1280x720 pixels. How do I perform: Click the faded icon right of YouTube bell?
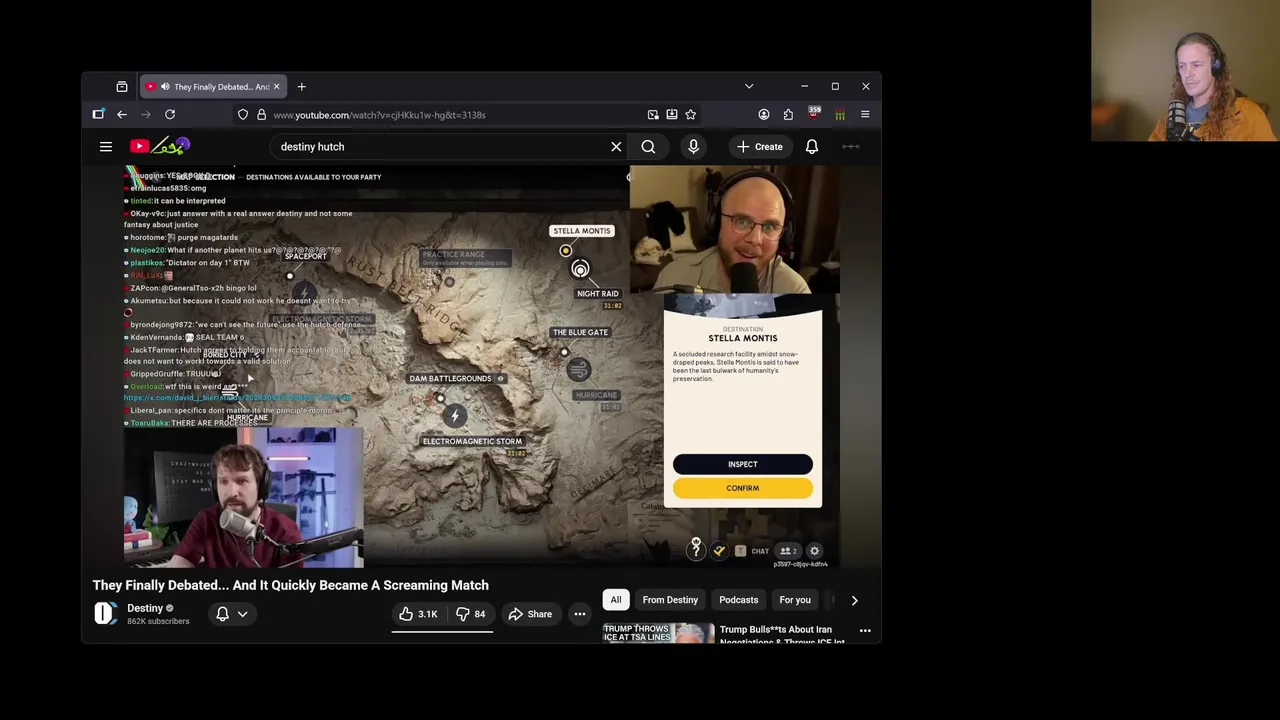click(851, 147)
